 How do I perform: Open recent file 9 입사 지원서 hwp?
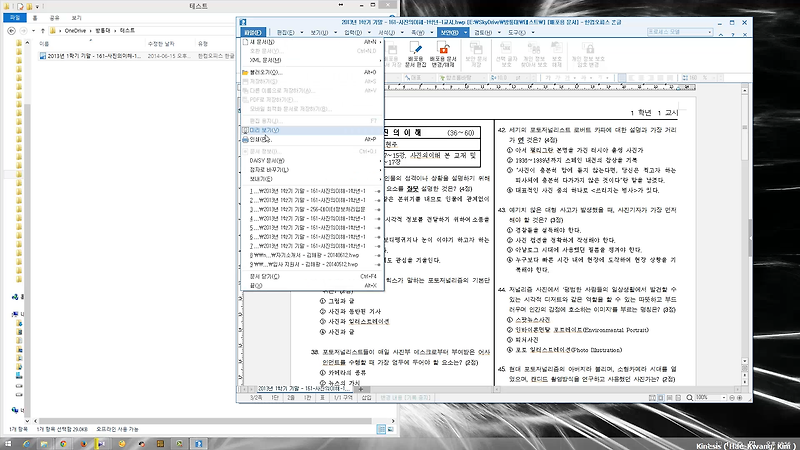pos(312,264)
